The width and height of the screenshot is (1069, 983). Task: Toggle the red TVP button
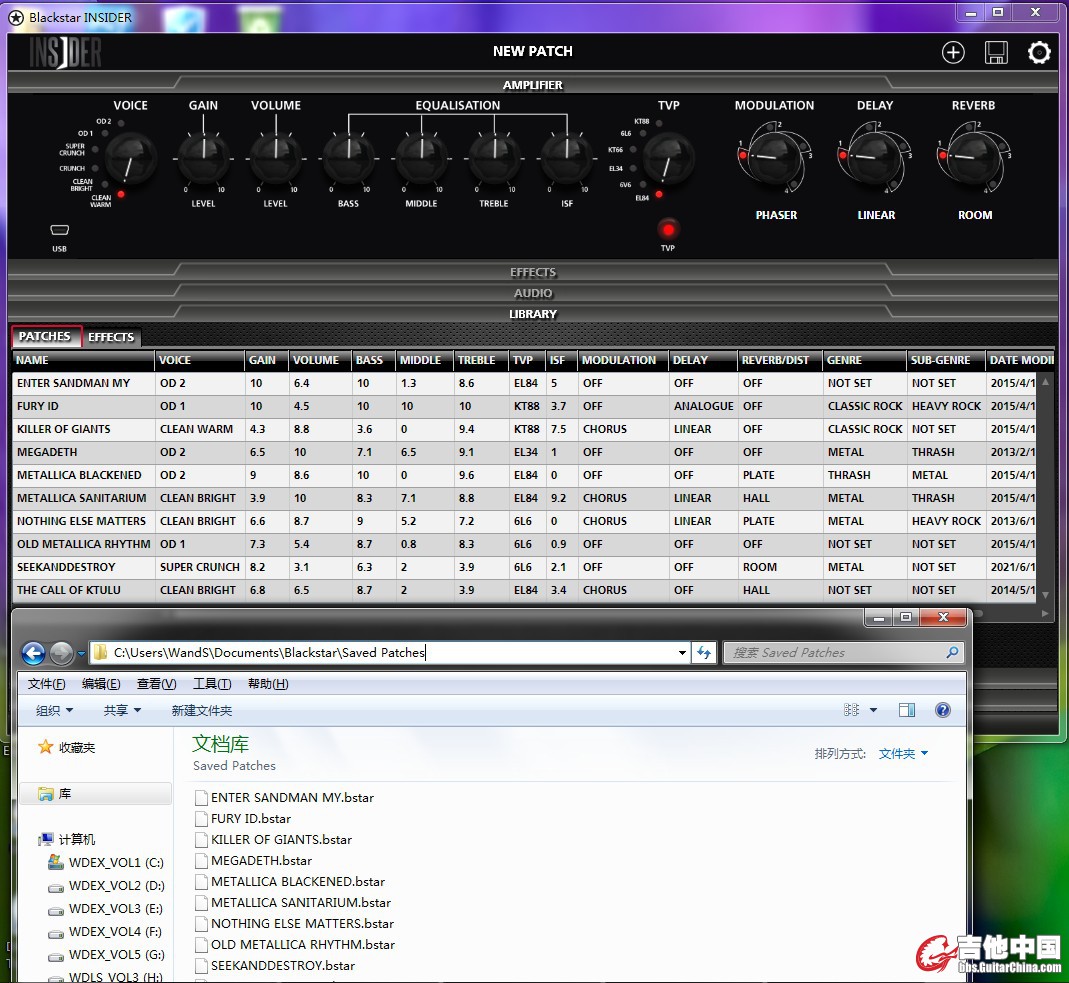pyautogui.click(x=668, y=230)
